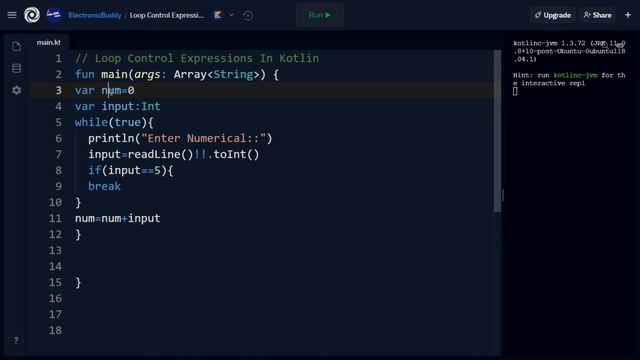Click on num=num+input line
Viewport: 640px width, 360px height.
[118, 218]
